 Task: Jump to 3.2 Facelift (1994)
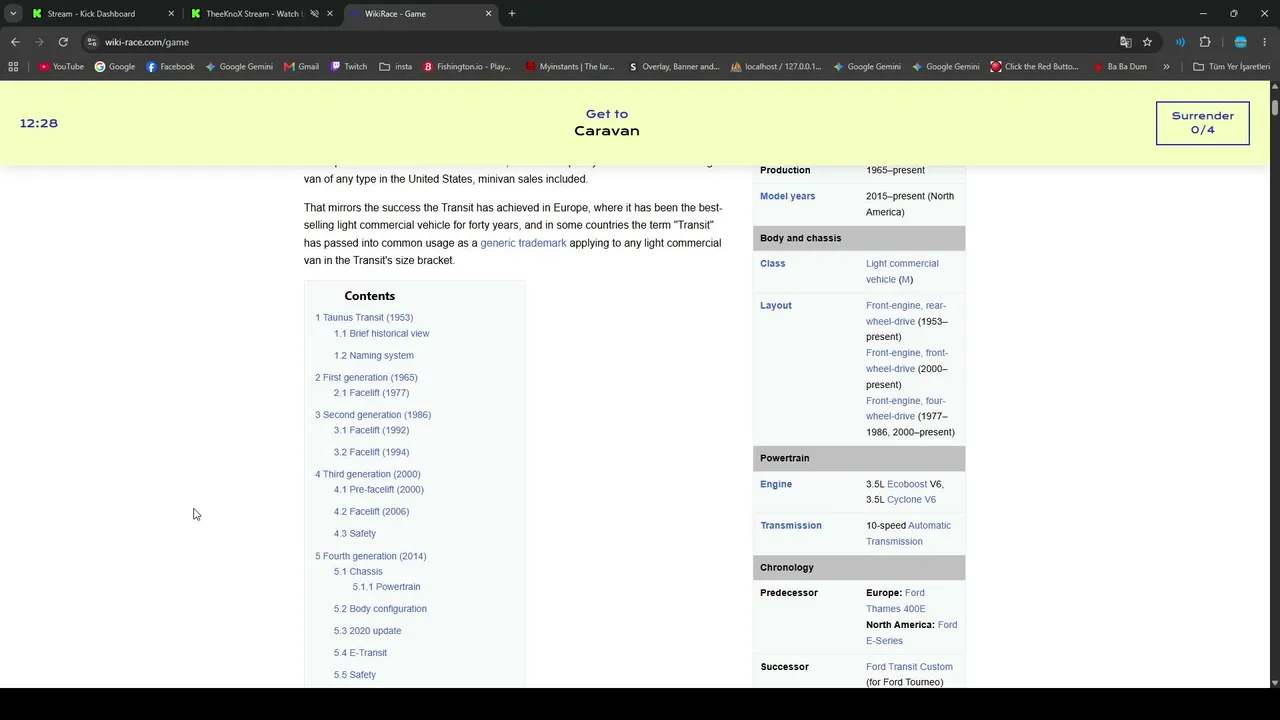(371, 453)
